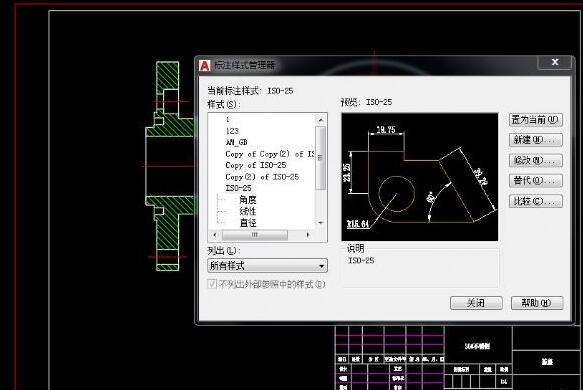
Task: Select style '1' in the styles list
Action: (x=228, y=119)
